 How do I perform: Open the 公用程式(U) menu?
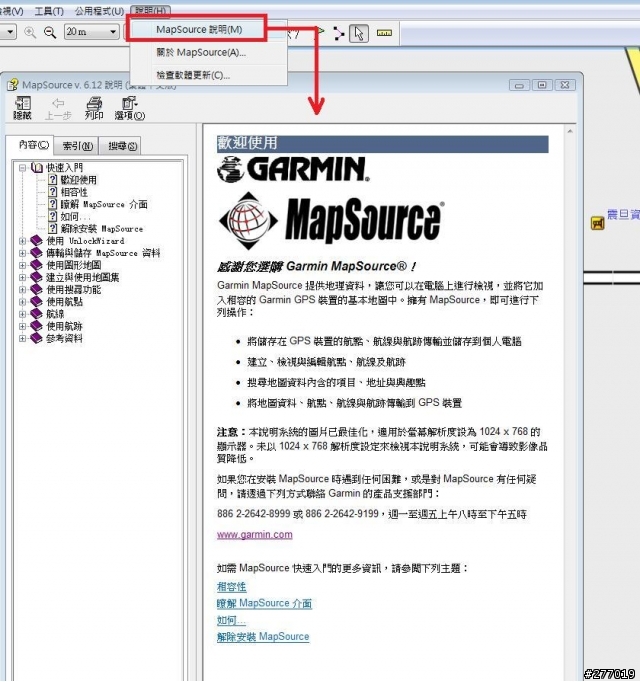(99, 11)
